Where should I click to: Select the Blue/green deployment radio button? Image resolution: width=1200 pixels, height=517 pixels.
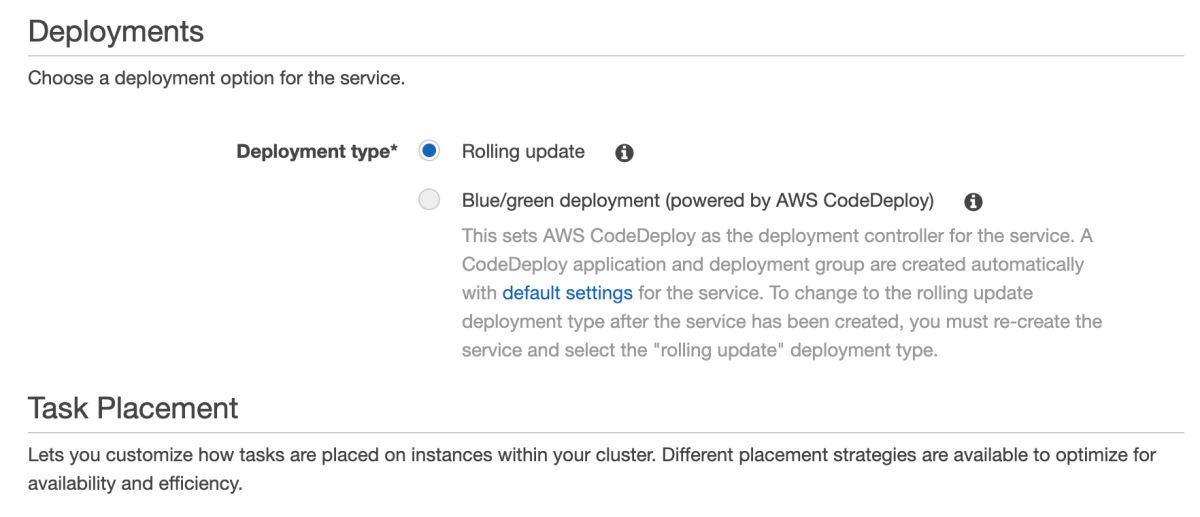tap(429, 201)
